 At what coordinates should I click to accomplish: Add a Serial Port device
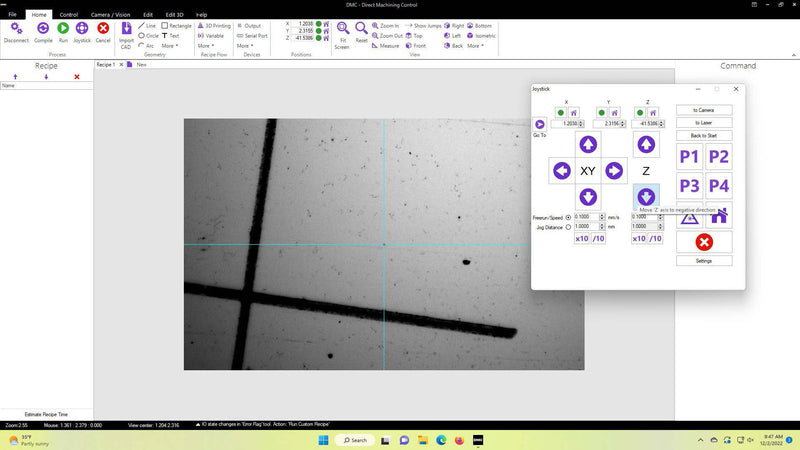click(x=252, y=36)
